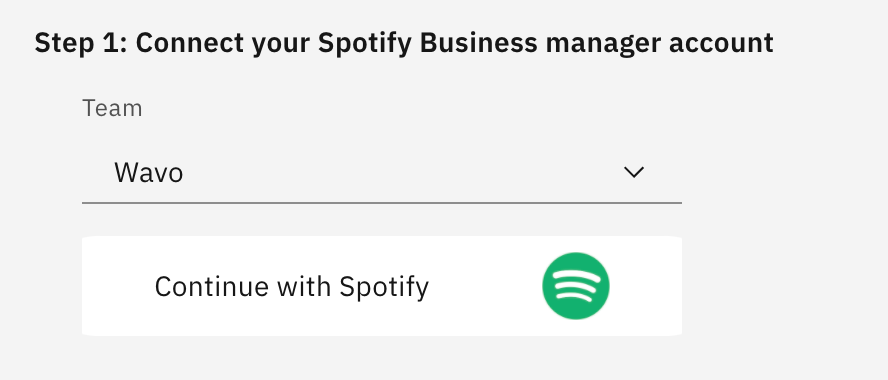Click button space between label and Spotify logo

point(485,286)
